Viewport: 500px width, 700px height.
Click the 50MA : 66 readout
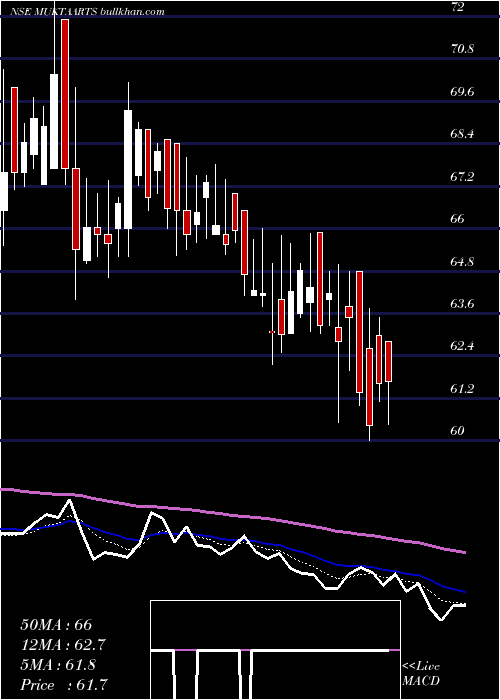click(x=56, y=625)
